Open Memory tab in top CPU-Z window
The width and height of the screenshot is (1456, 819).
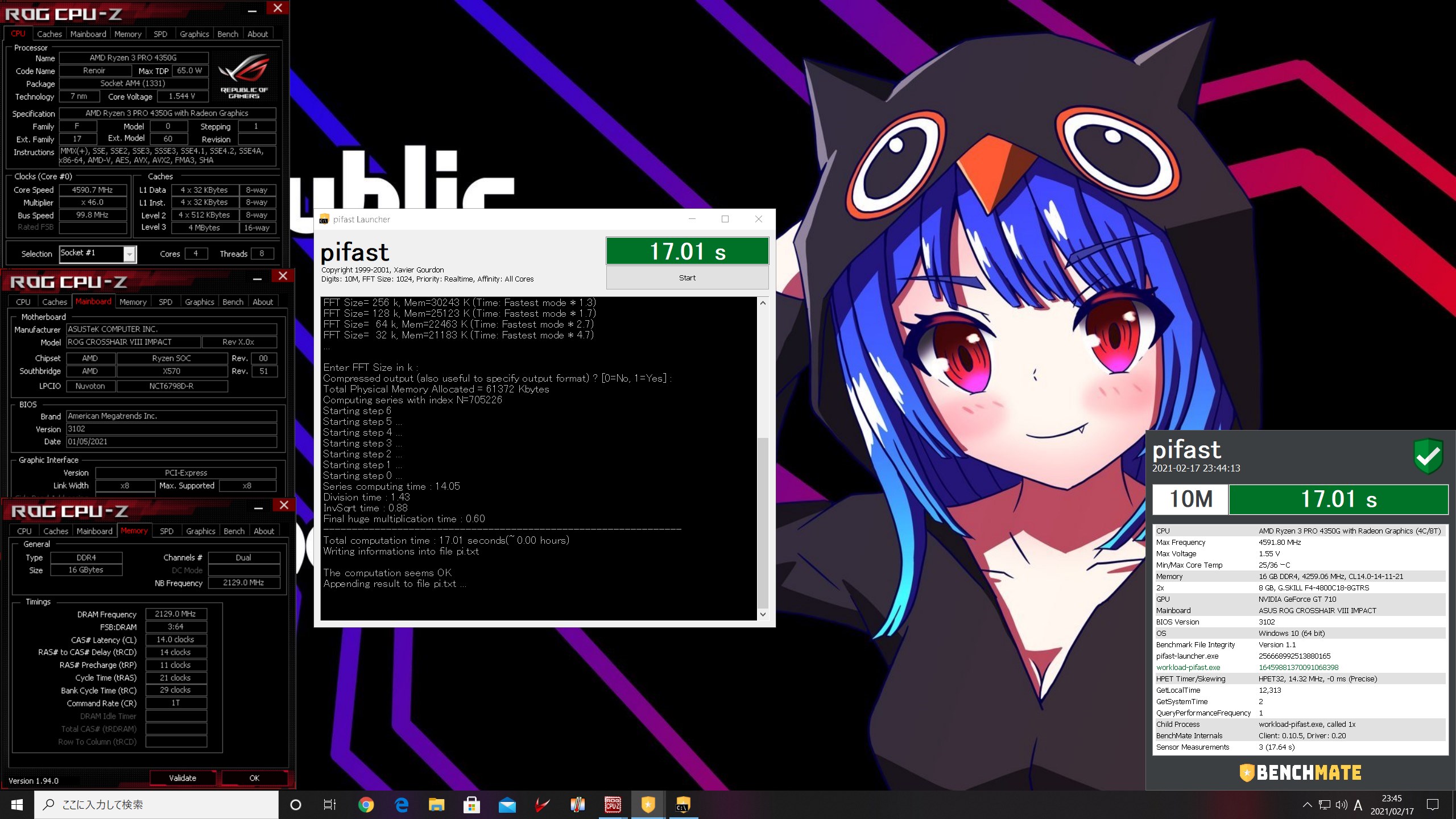tap(128, 34)
